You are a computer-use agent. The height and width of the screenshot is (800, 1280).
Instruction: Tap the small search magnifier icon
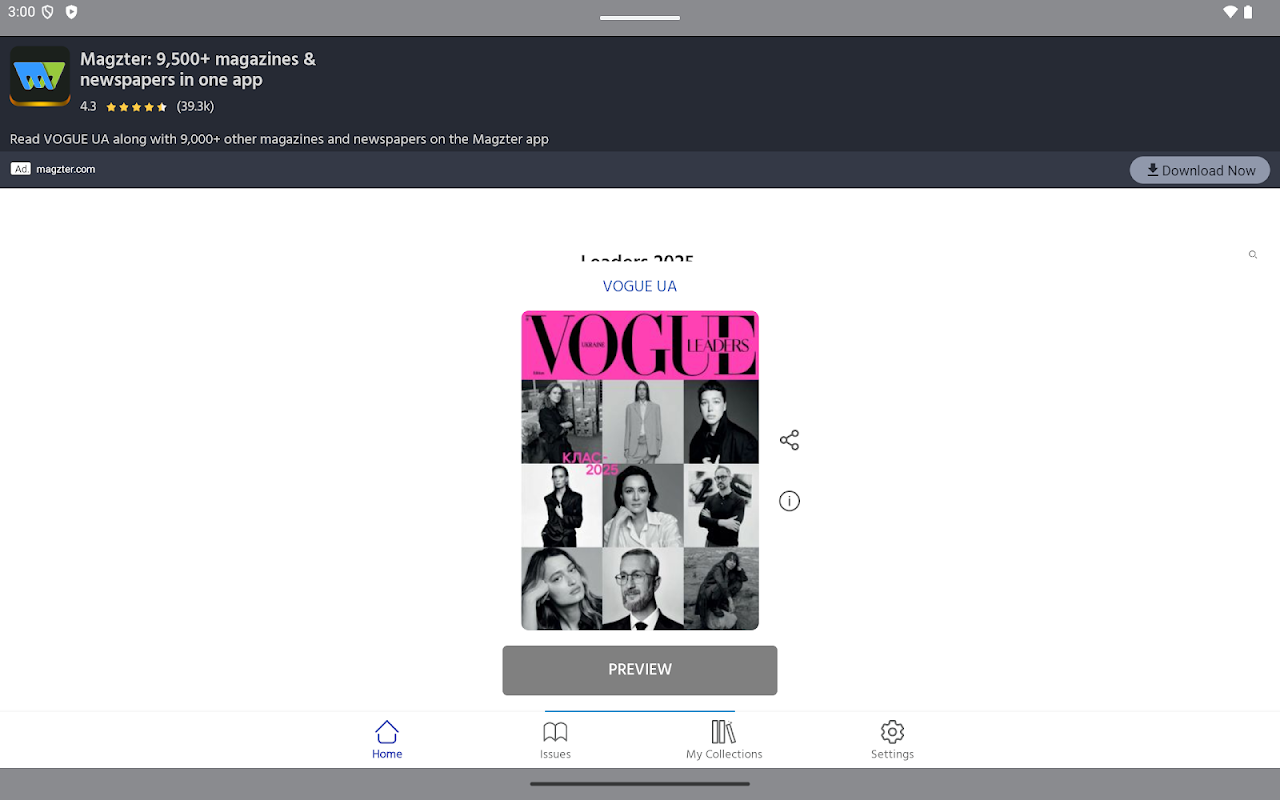tap(1252, 255)
